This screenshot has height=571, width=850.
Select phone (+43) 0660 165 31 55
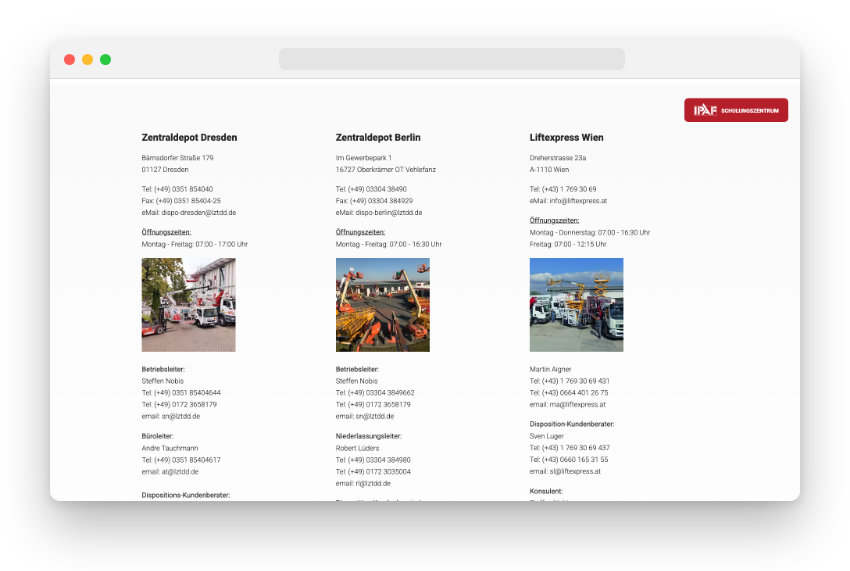click(x=575, y=459)
